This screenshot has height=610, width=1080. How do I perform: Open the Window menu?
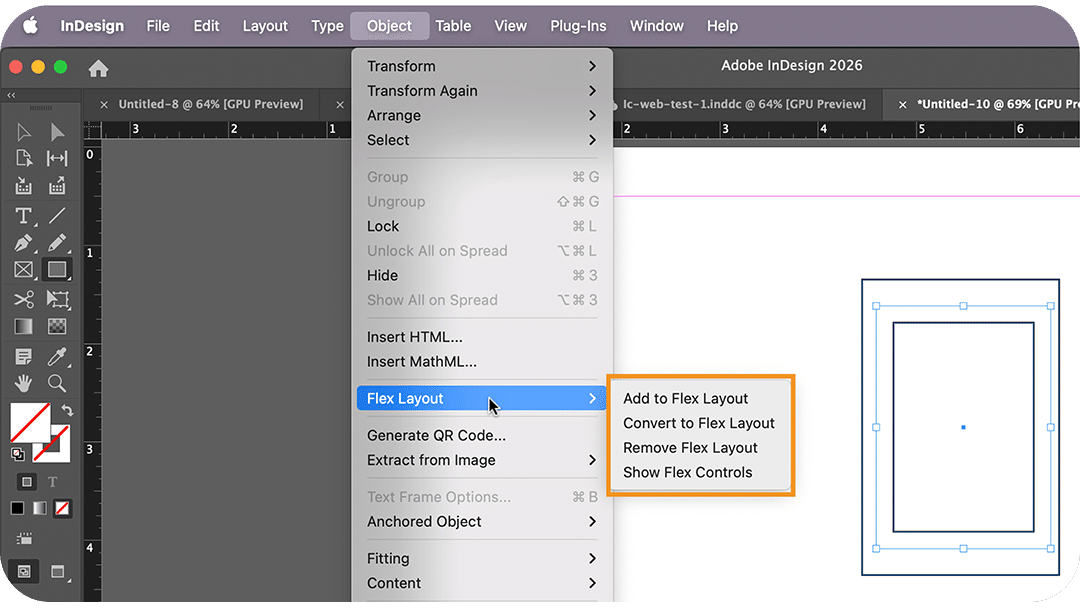656,25
